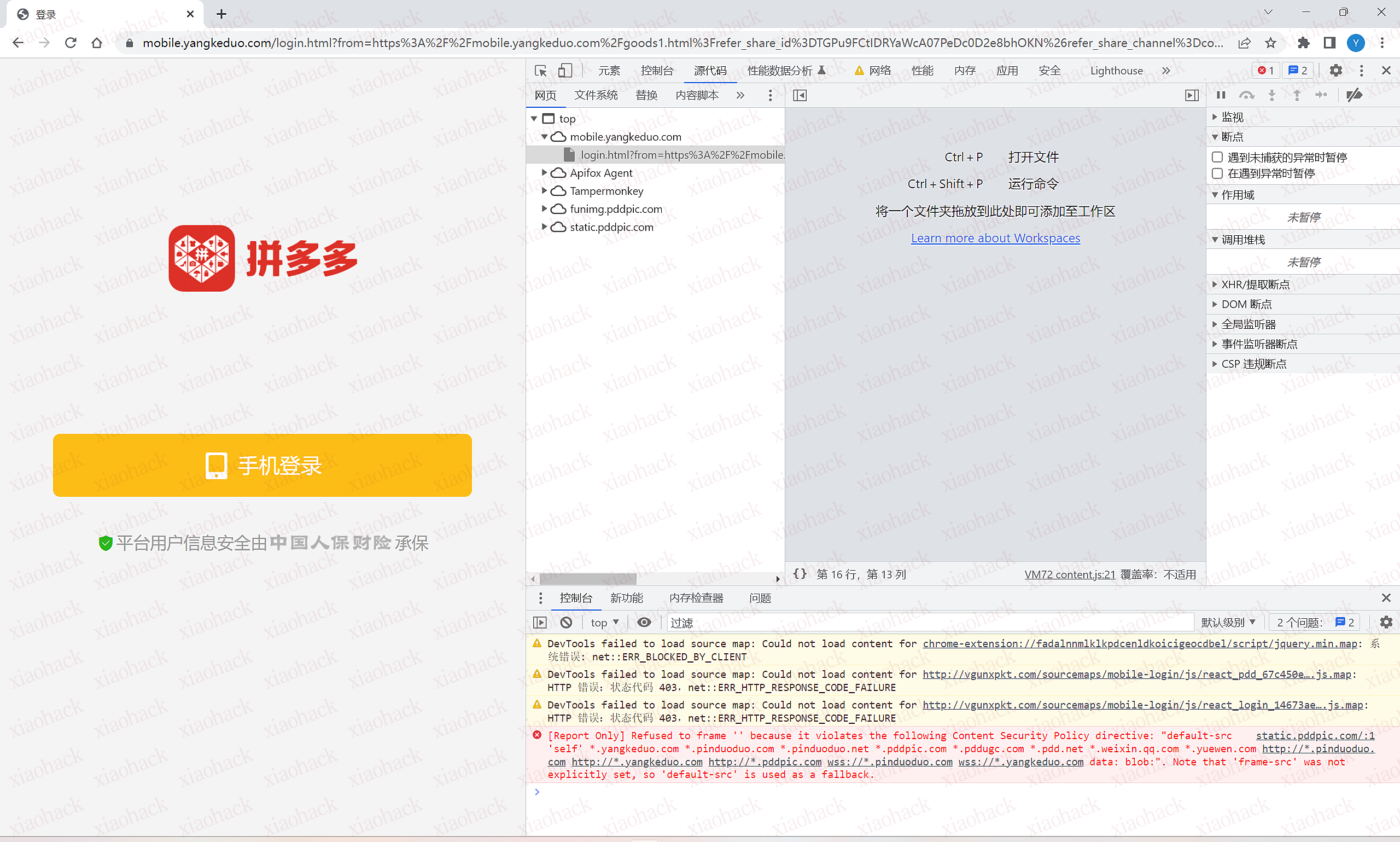Switch to the 网络 Network tab
Viewport: 1400px width, 842px height.
(x=879, y=71)
